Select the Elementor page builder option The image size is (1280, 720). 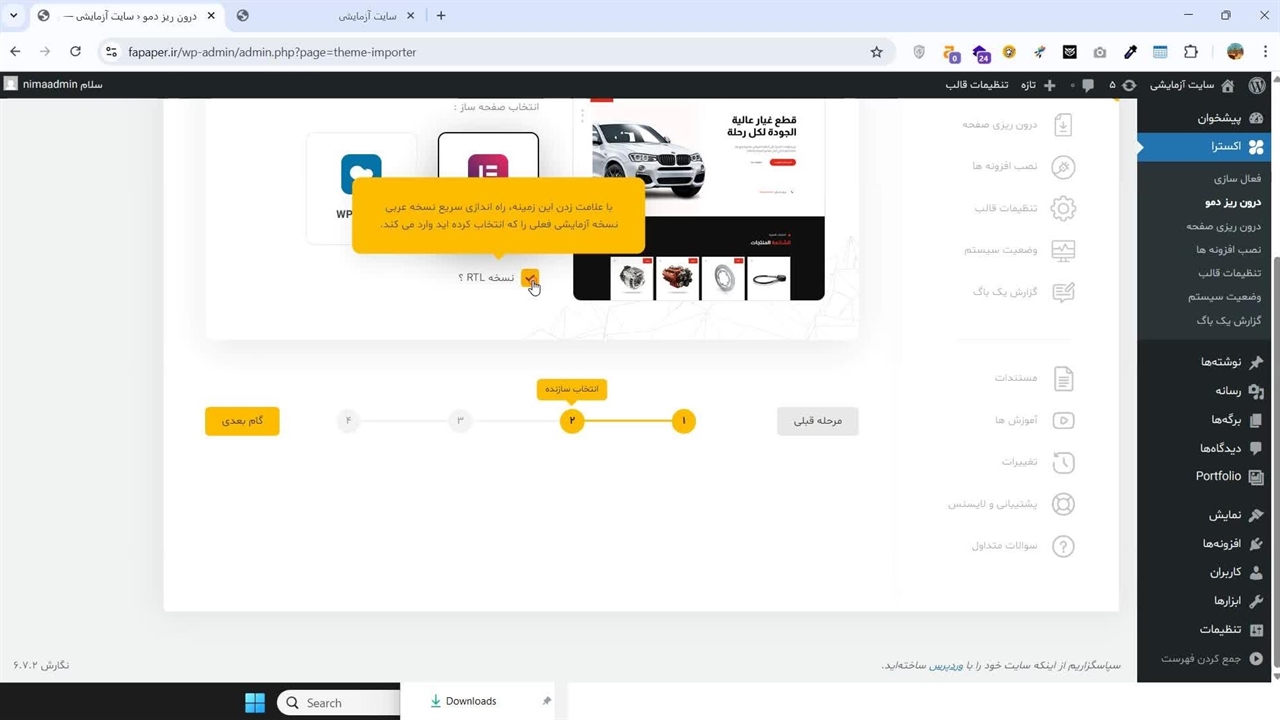coord(488,170)
